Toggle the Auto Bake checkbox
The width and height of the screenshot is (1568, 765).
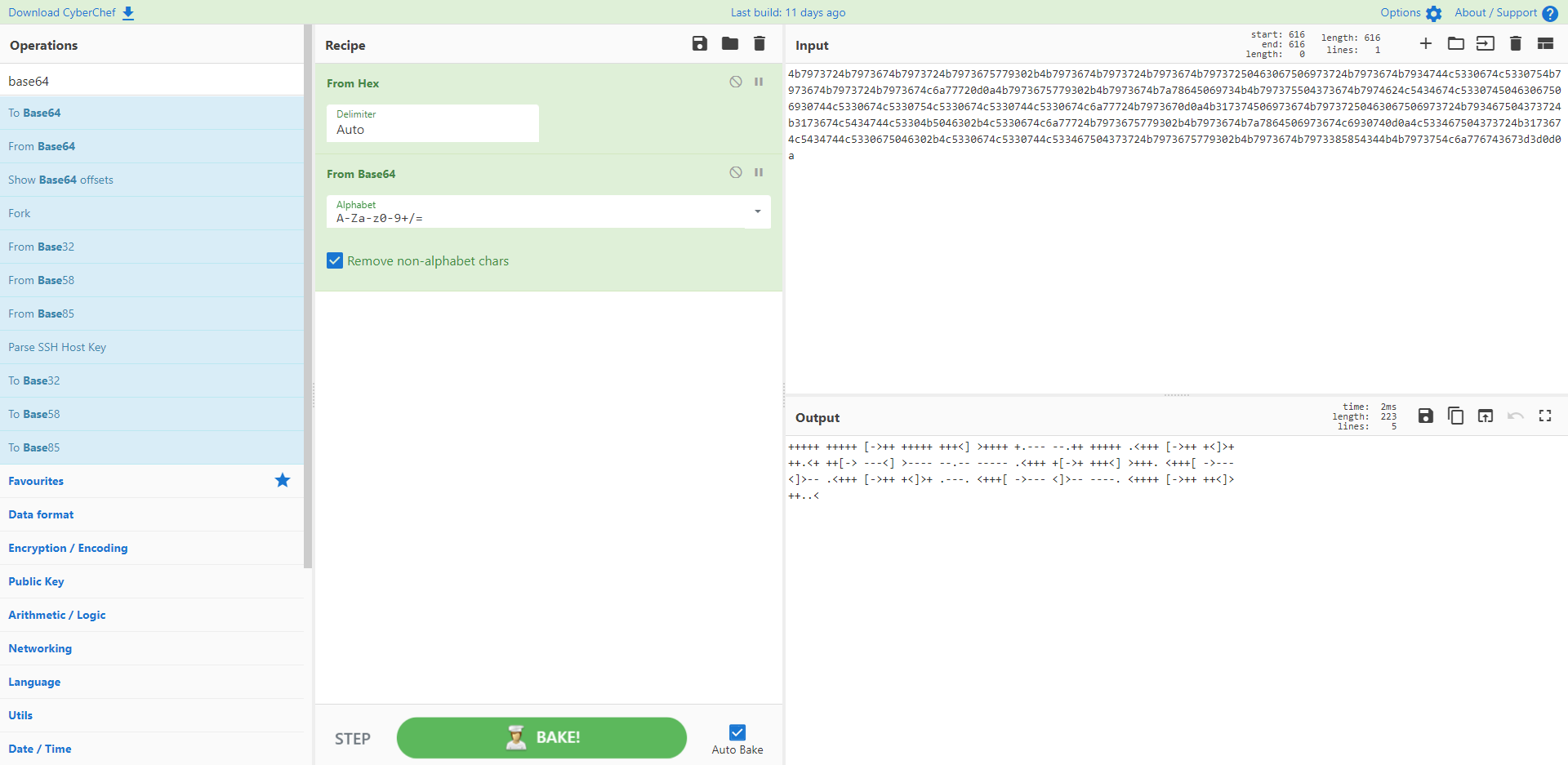(x=737, y=732)
